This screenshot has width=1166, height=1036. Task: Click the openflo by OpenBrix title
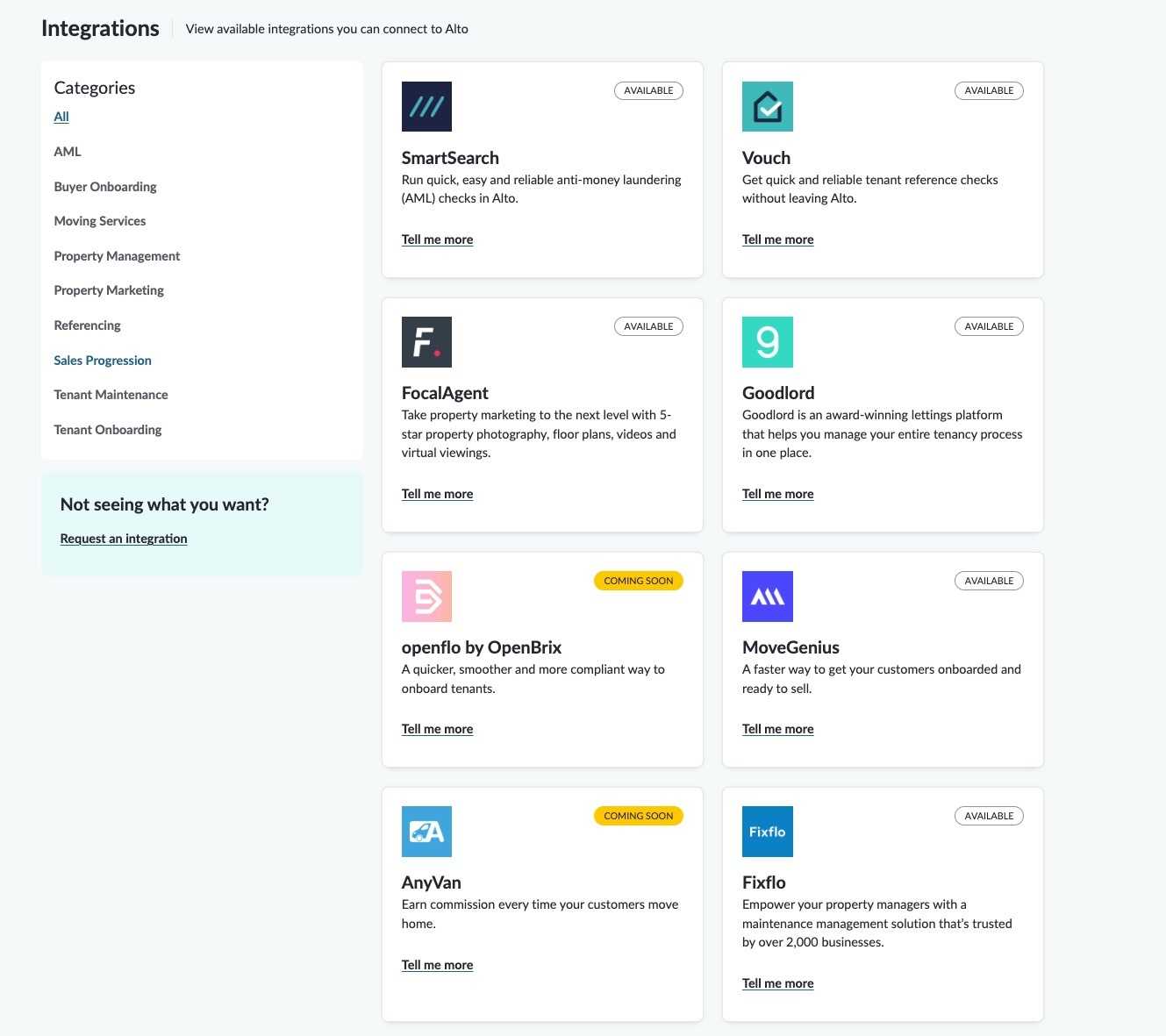[x=482, y=647]
